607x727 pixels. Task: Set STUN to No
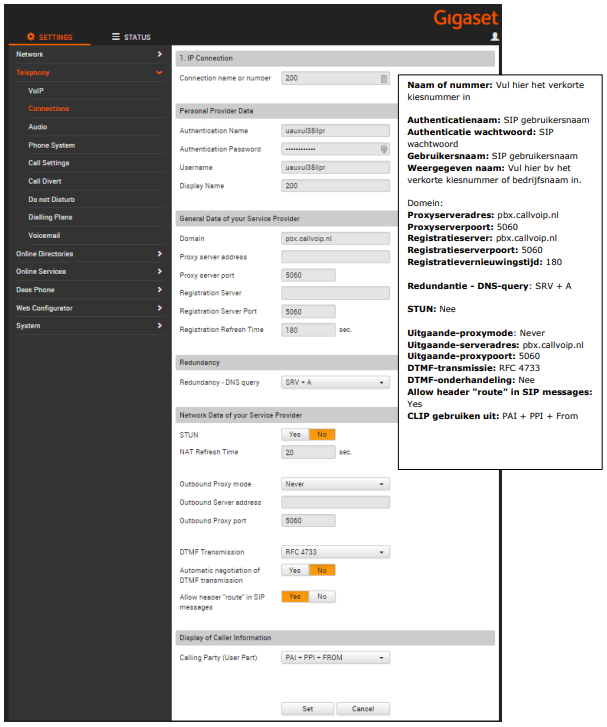point(322,434)
